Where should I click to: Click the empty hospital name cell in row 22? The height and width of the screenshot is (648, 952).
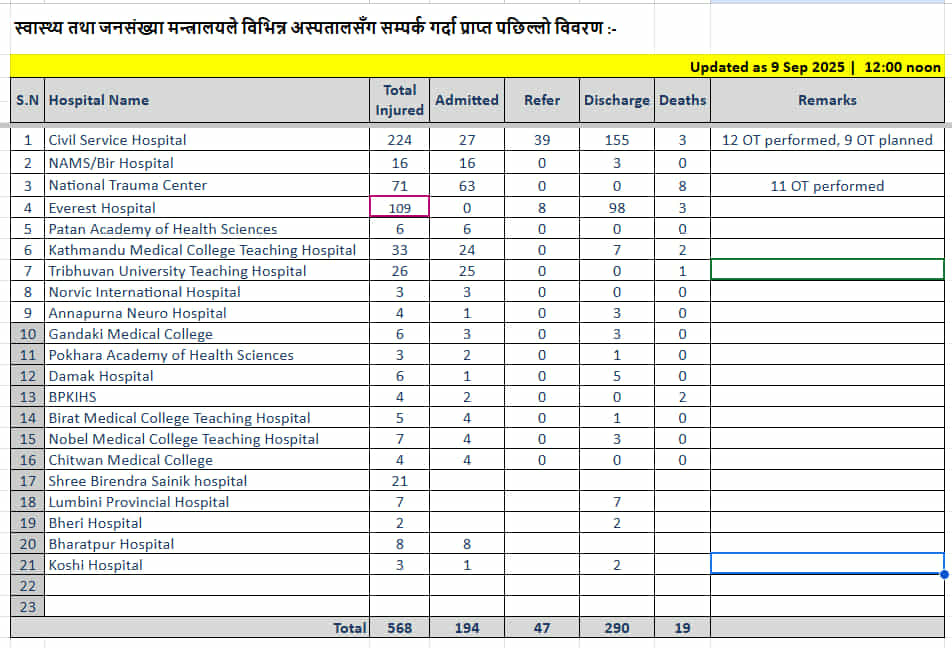coord(206,585)
